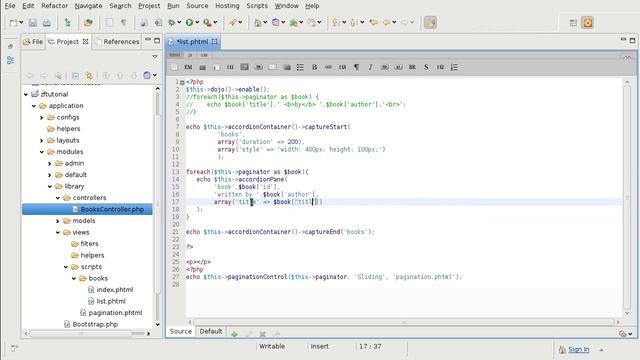The width and height of the screenshot is (640, 360).
Task: Click the bulleted list HTML toolbar icon
Action: [300, 67]
